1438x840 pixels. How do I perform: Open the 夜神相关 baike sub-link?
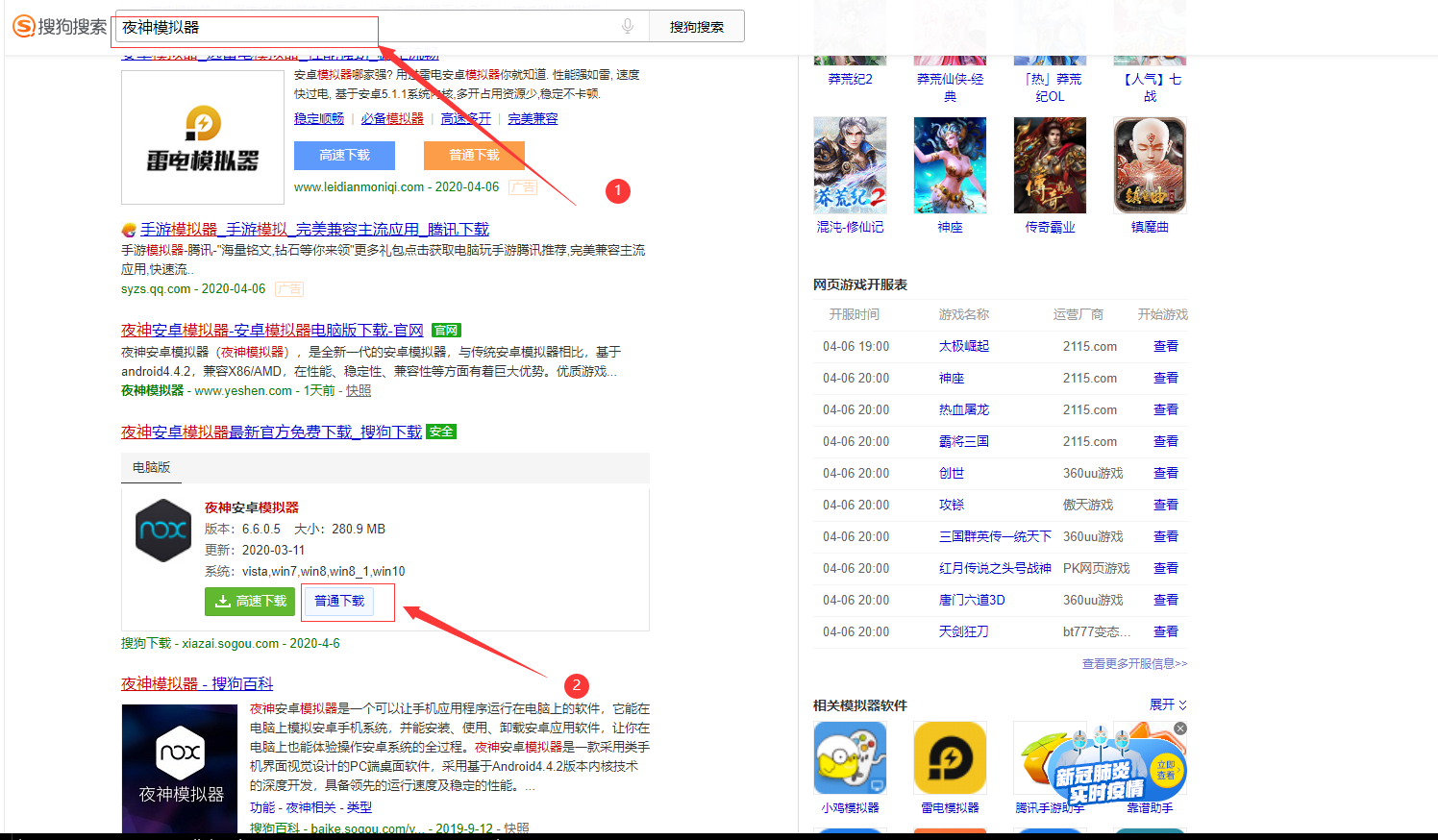310,807
